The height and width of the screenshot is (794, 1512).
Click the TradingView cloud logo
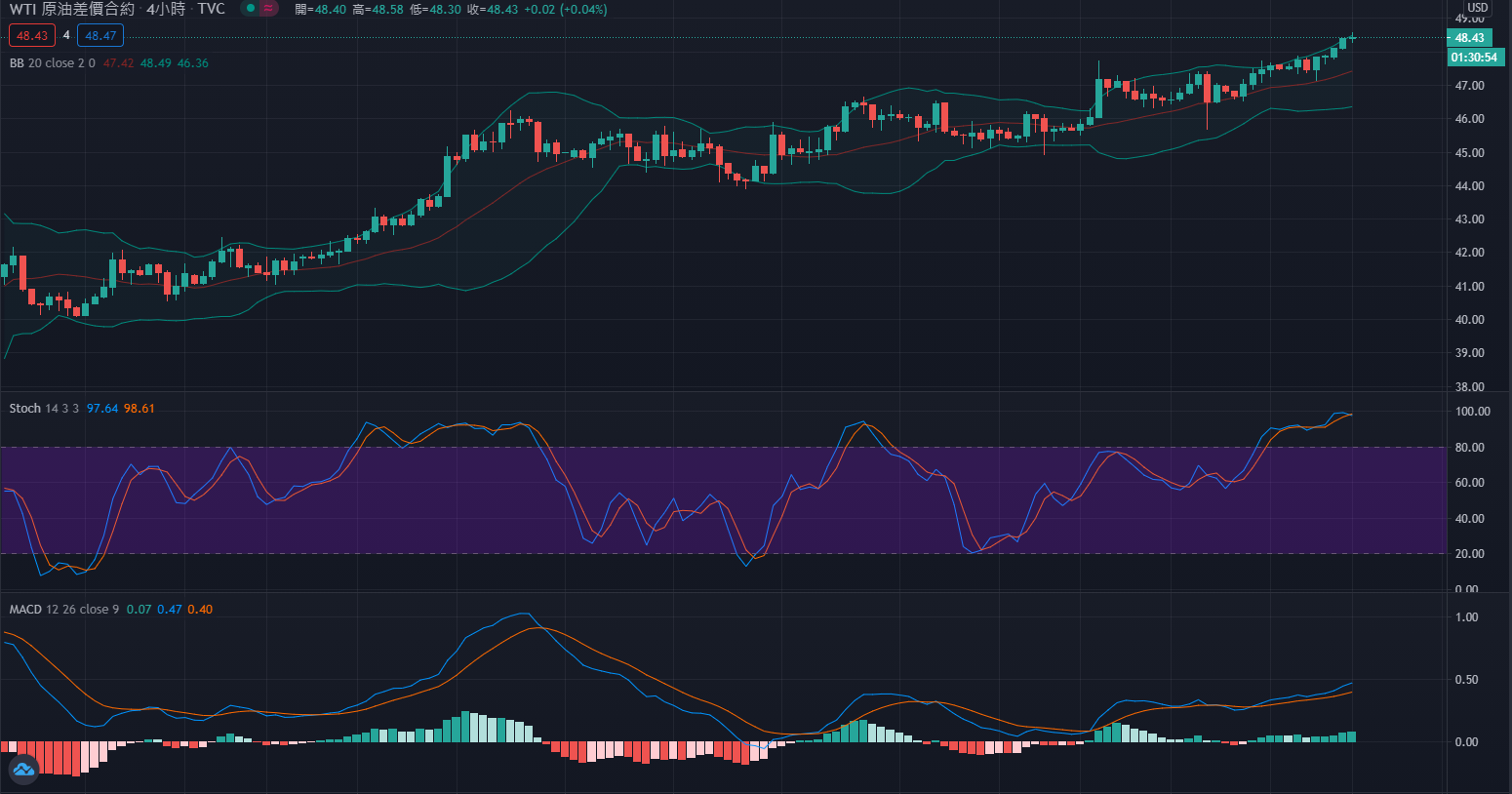(23, 770)
